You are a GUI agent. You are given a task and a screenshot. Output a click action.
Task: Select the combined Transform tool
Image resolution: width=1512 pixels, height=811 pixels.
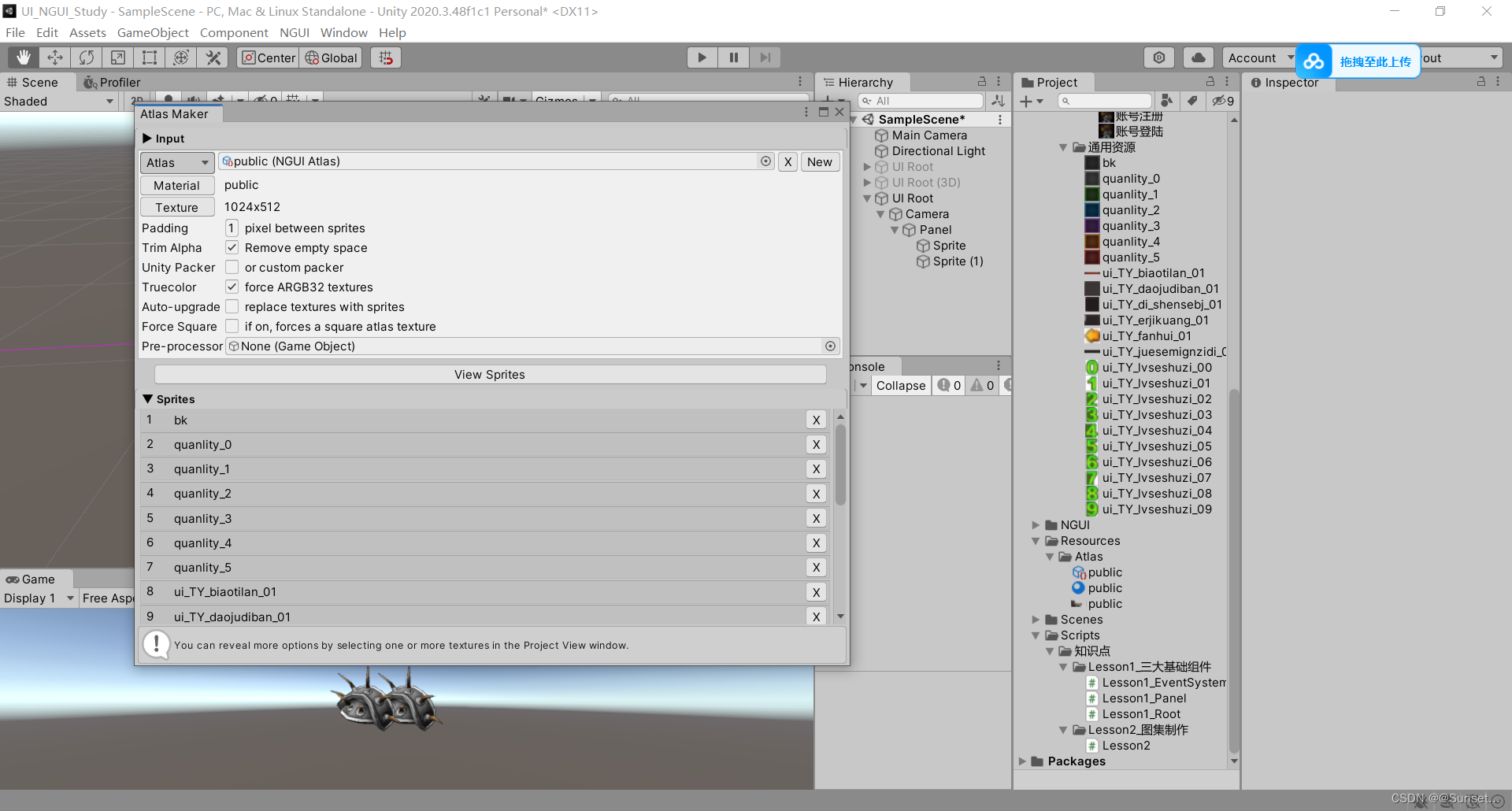(x=181, y=57)
